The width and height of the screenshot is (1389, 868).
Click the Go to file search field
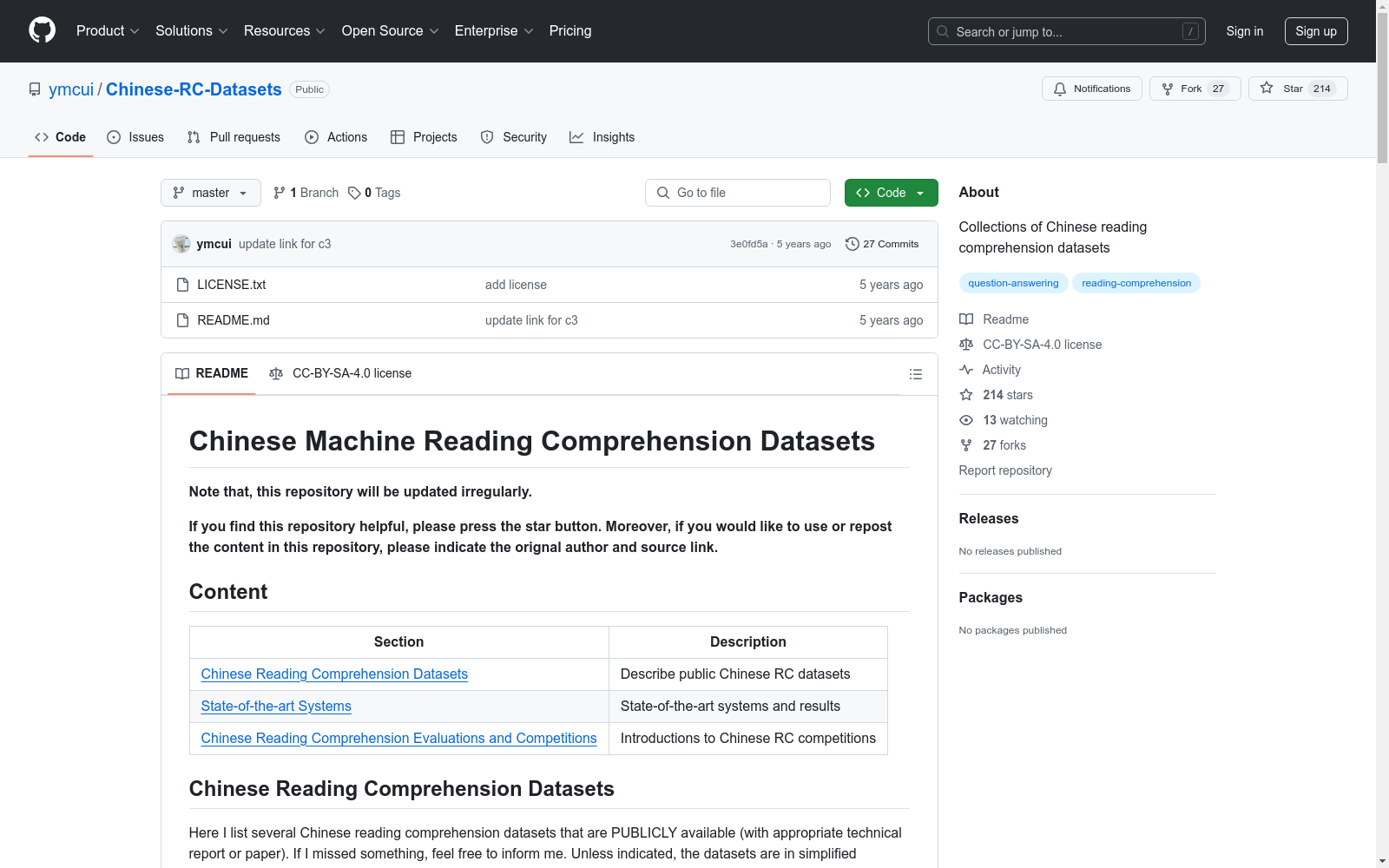(738, 193)
